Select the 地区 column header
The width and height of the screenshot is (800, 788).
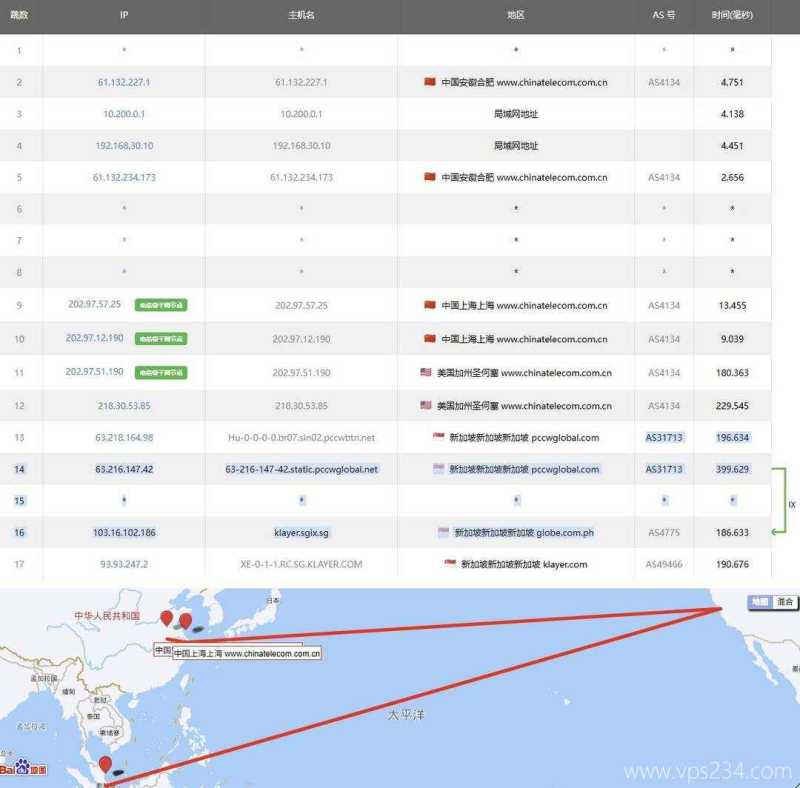pyautogui.click(x=516, y=15)
